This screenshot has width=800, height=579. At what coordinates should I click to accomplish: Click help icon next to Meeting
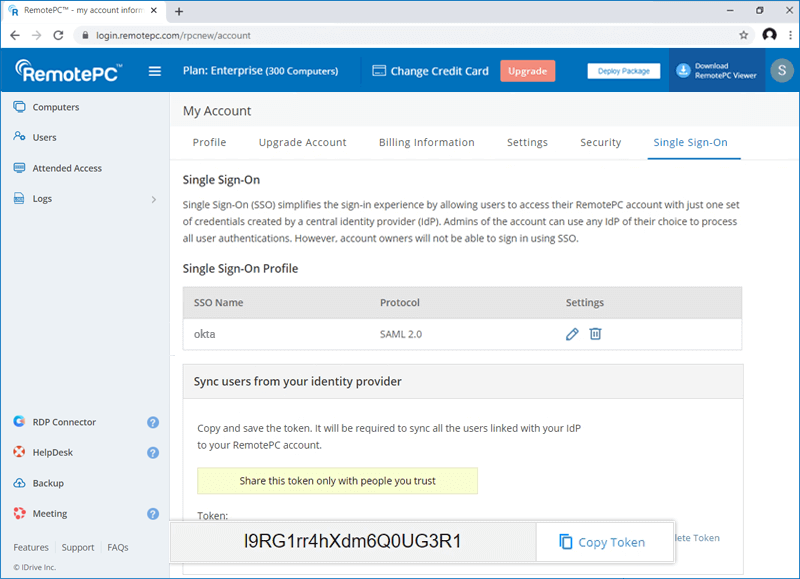click(x=153, y=514)
